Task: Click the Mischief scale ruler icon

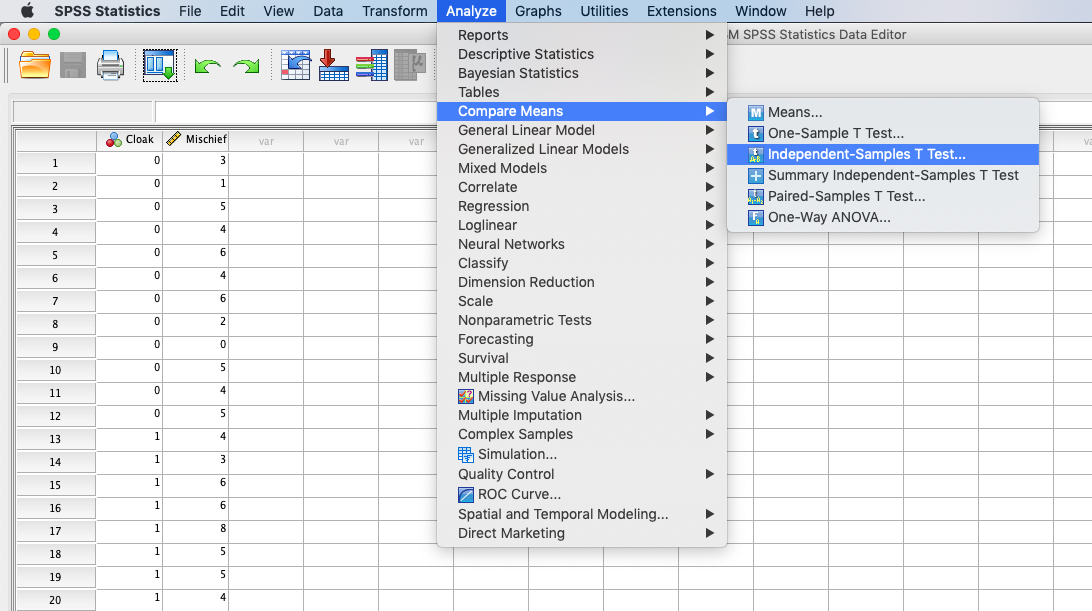Action: click(x=173, y=139)
